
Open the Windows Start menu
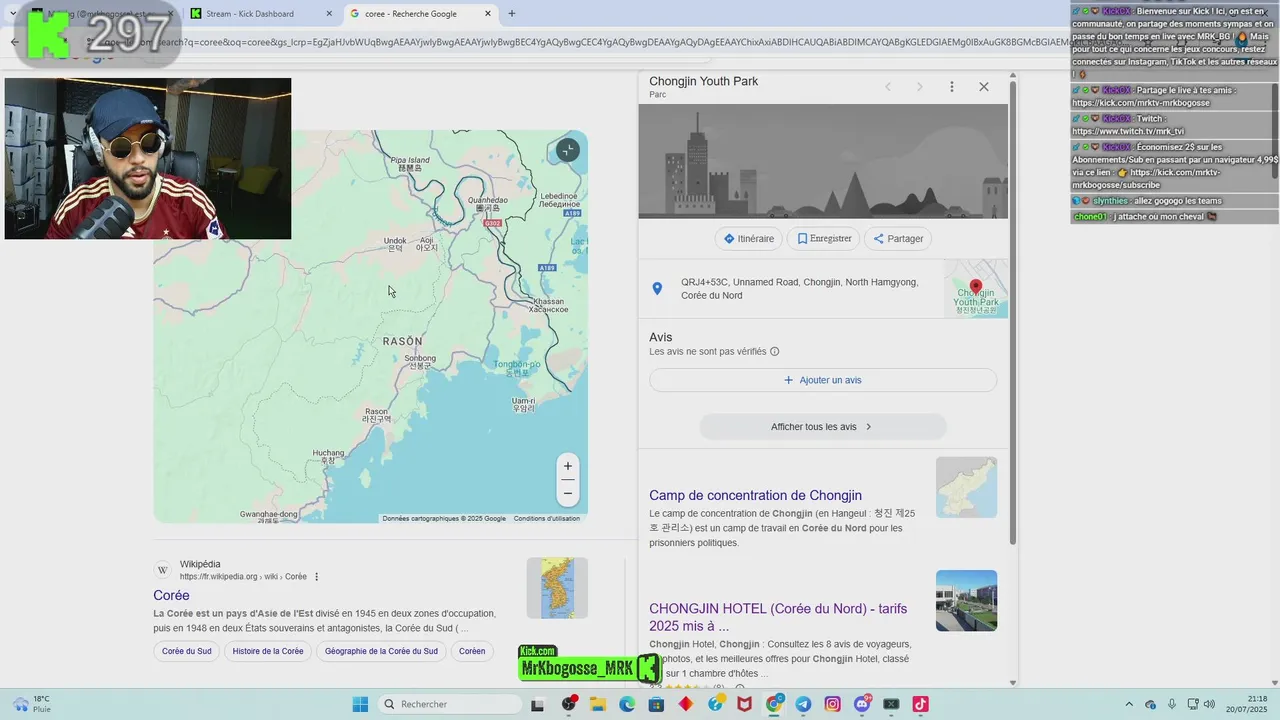pos(360,704)
